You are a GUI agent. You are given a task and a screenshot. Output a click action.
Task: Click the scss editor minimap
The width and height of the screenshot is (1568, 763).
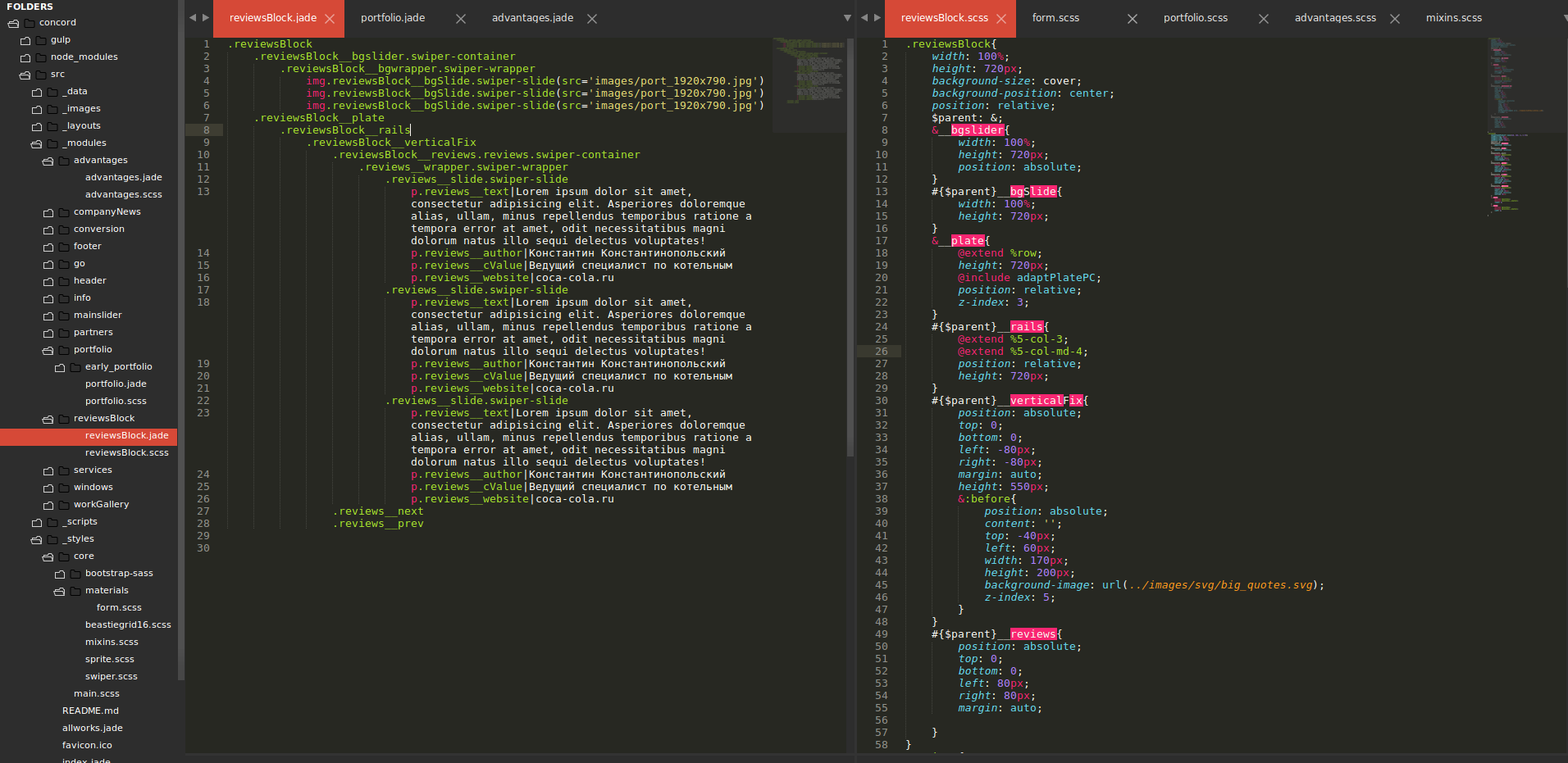(x=1525, y=127)
